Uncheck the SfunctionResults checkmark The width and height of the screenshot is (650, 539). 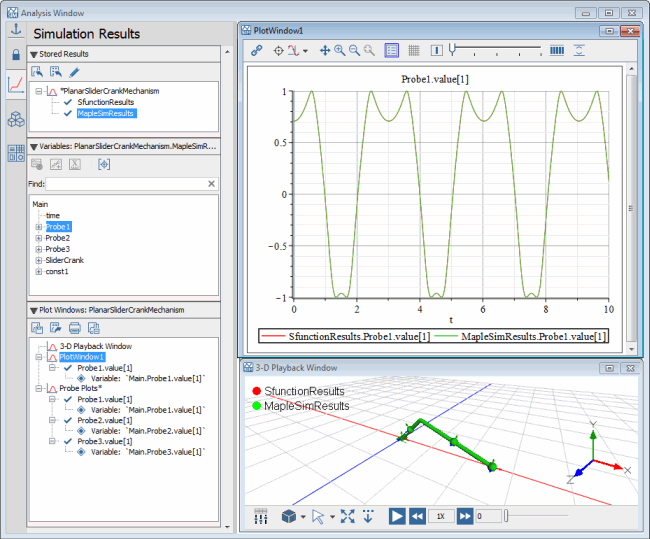(x=67, y=102)
